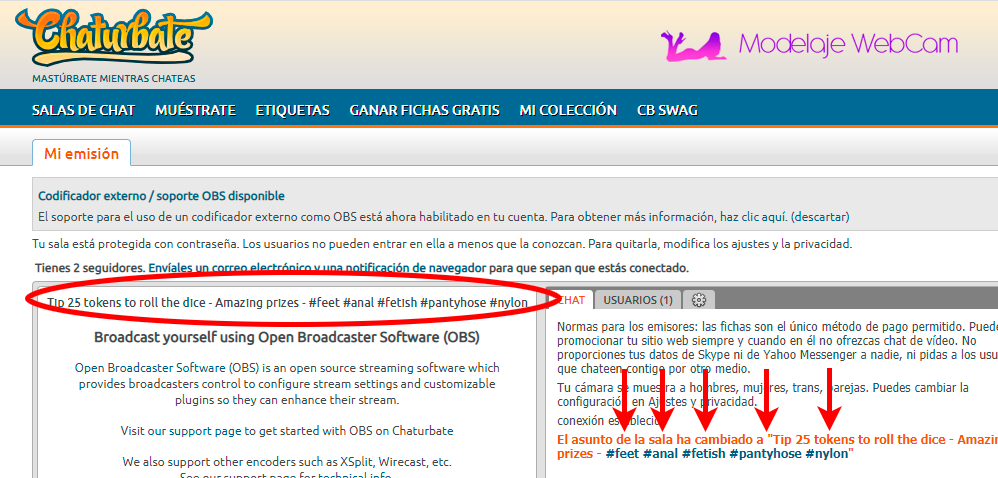
Task: Click the #nylon hashtag in chat
Action: click(x=827, y=454)
